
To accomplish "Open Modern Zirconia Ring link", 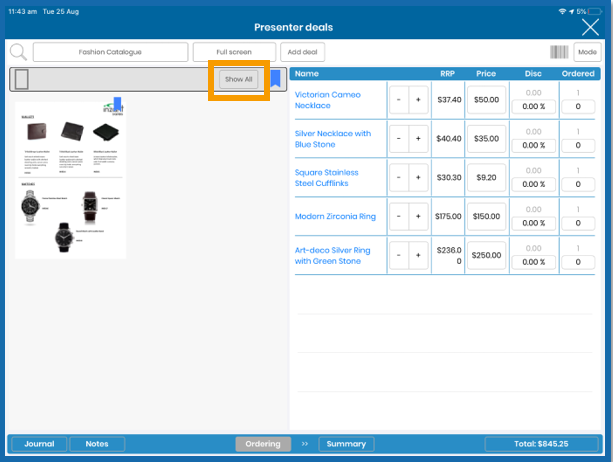I will [x=335, y=217].
